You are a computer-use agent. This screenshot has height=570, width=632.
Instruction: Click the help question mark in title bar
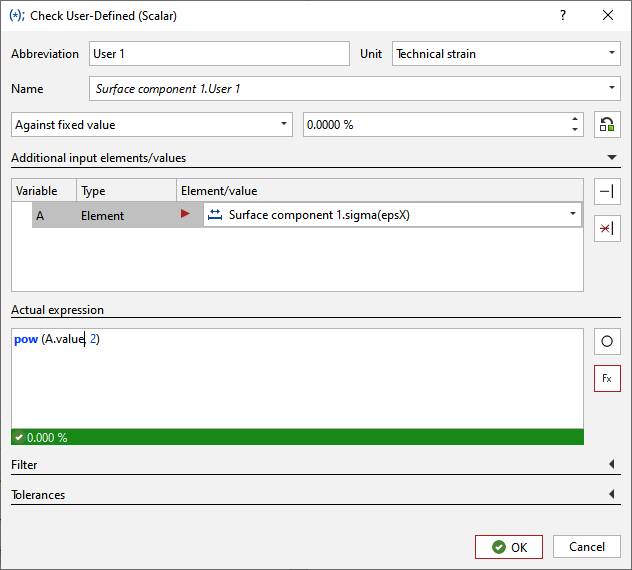tap(563, 15)
